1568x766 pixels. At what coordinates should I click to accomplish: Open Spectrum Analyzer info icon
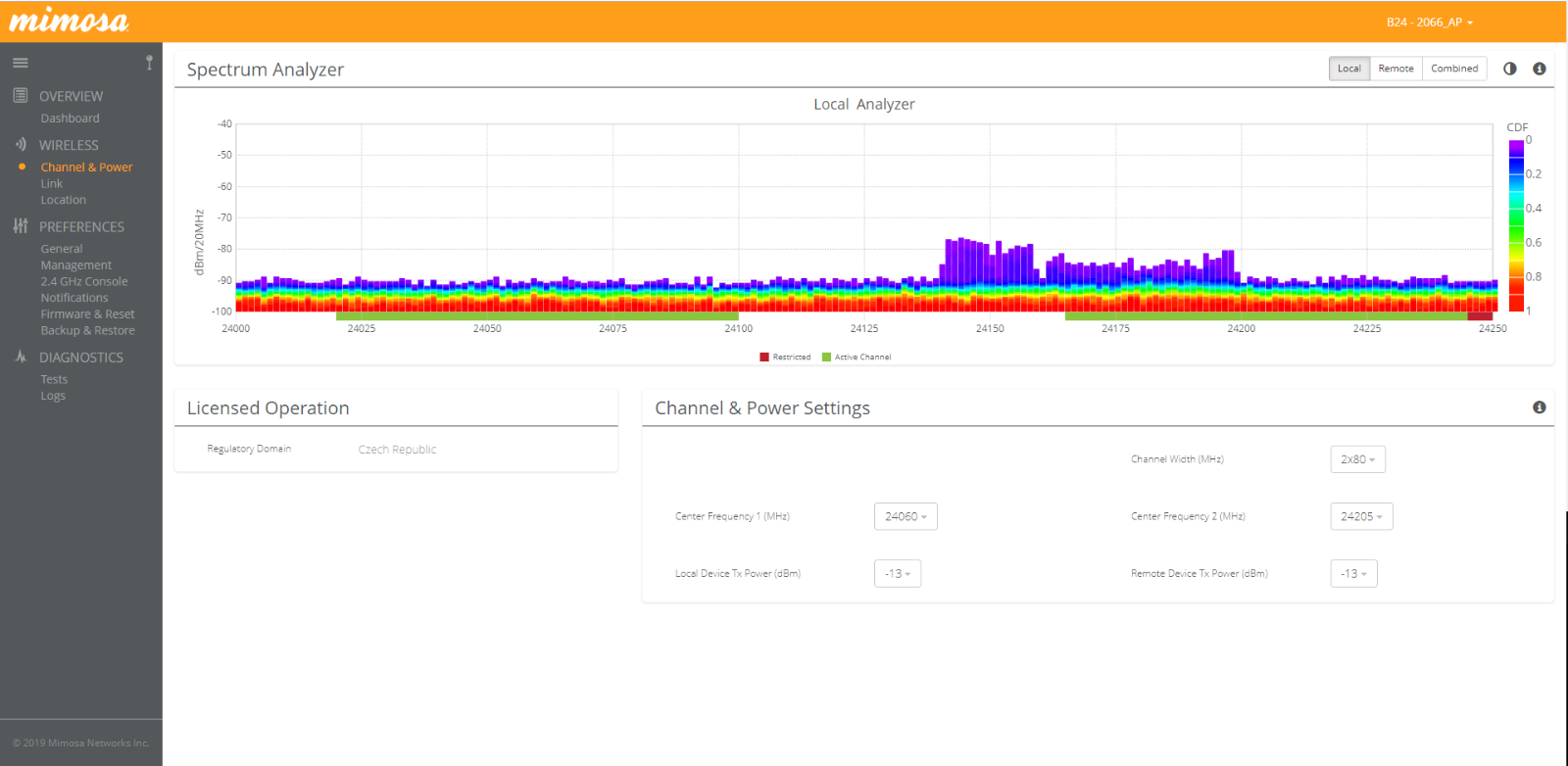click(1540, 69)
